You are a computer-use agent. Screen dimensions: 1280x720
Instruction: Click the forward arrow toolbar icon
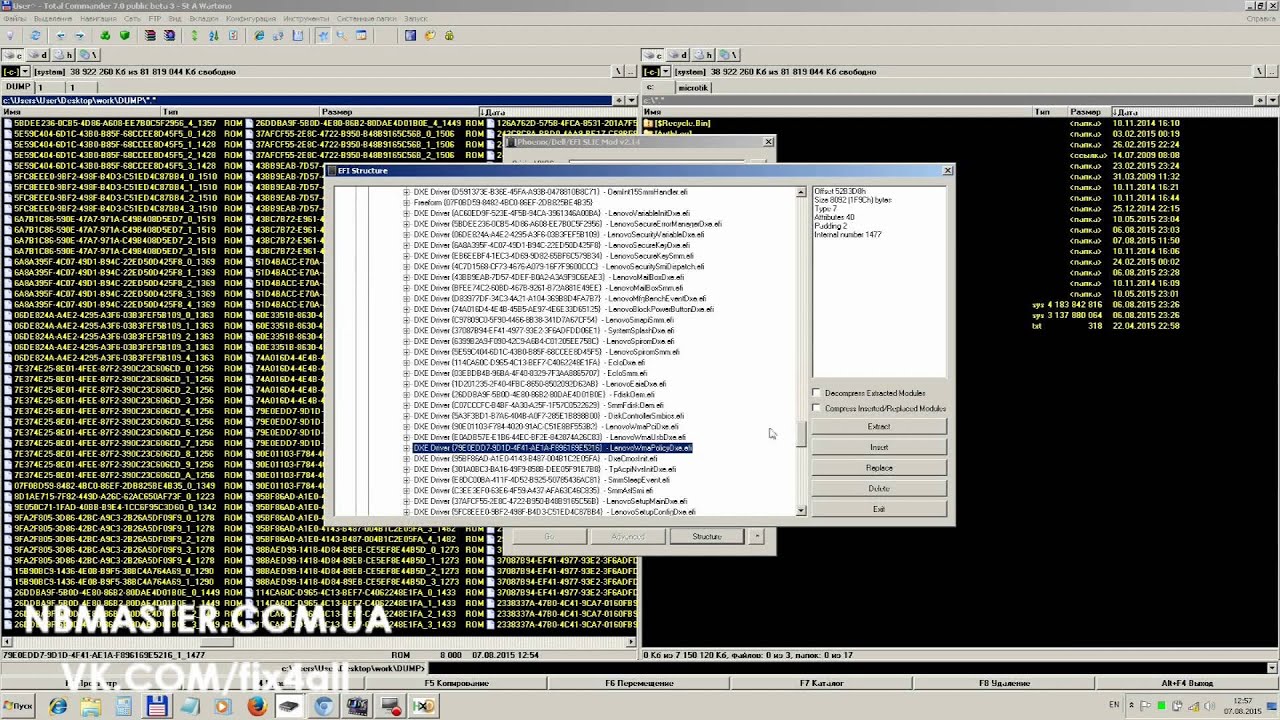pos(80,36)
